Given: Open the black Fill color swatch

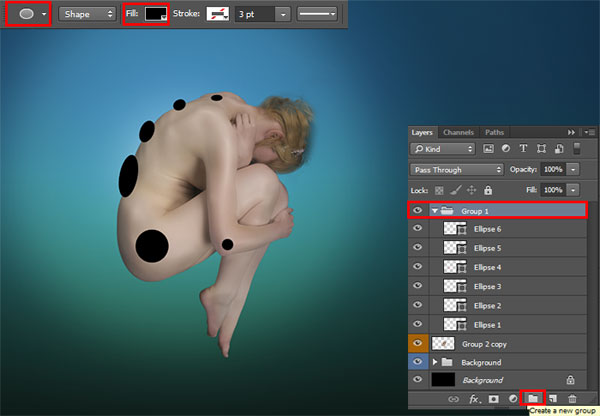Looking at the screenshot, I should (x=156, y=14).
